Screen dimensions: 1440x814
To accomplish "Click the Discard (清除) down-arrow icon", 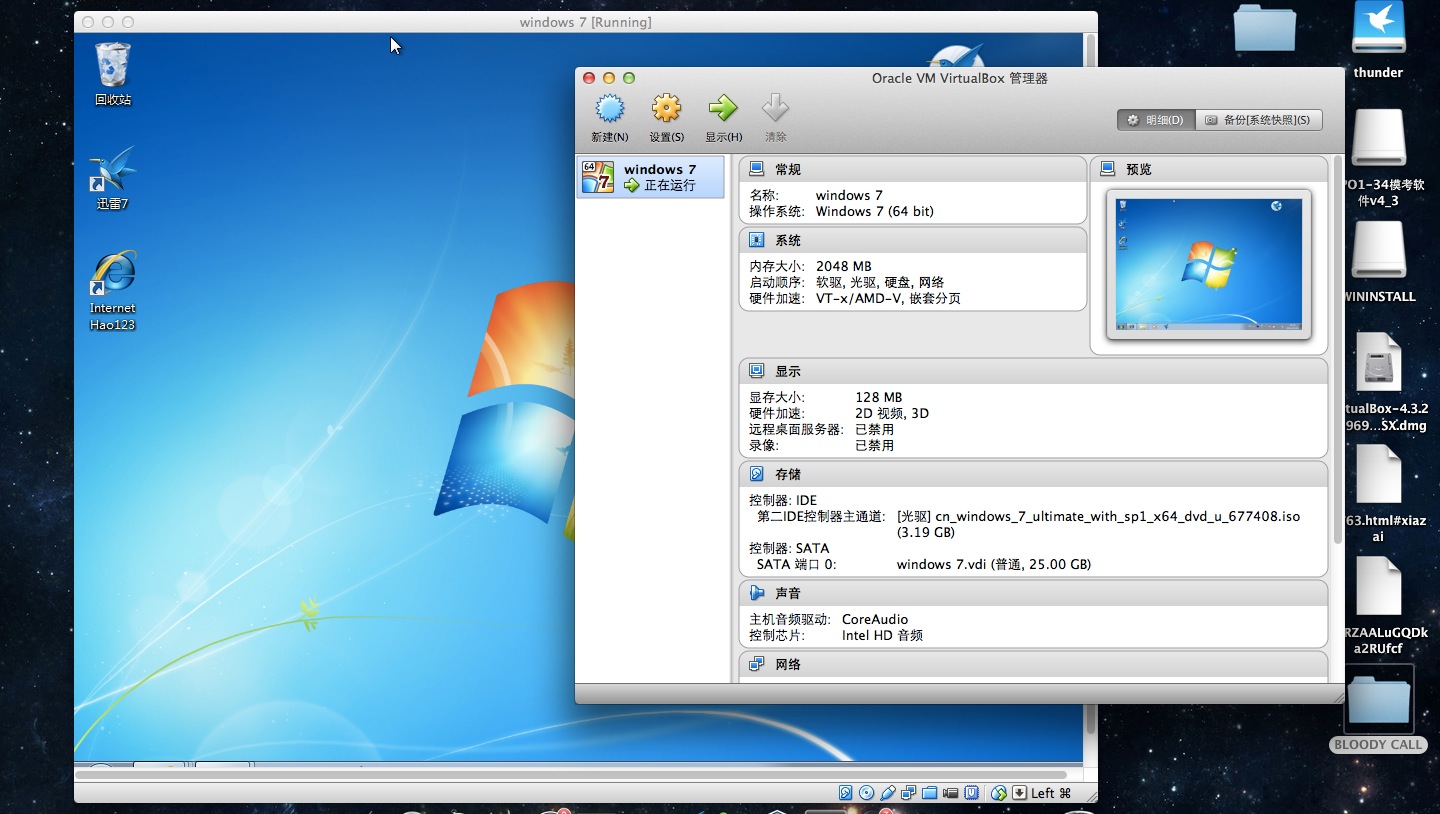I will pyautogui.click(x=776, y=109).
